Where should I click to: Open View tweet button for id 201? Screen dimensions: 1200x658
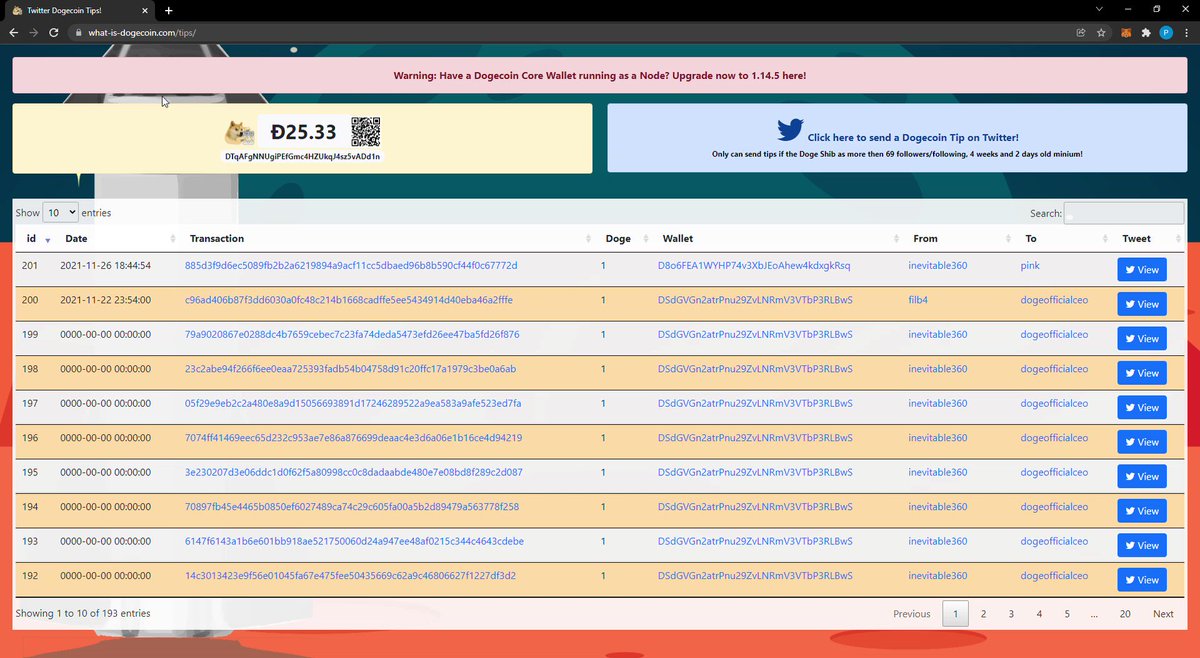click(x=1142, y=270)
